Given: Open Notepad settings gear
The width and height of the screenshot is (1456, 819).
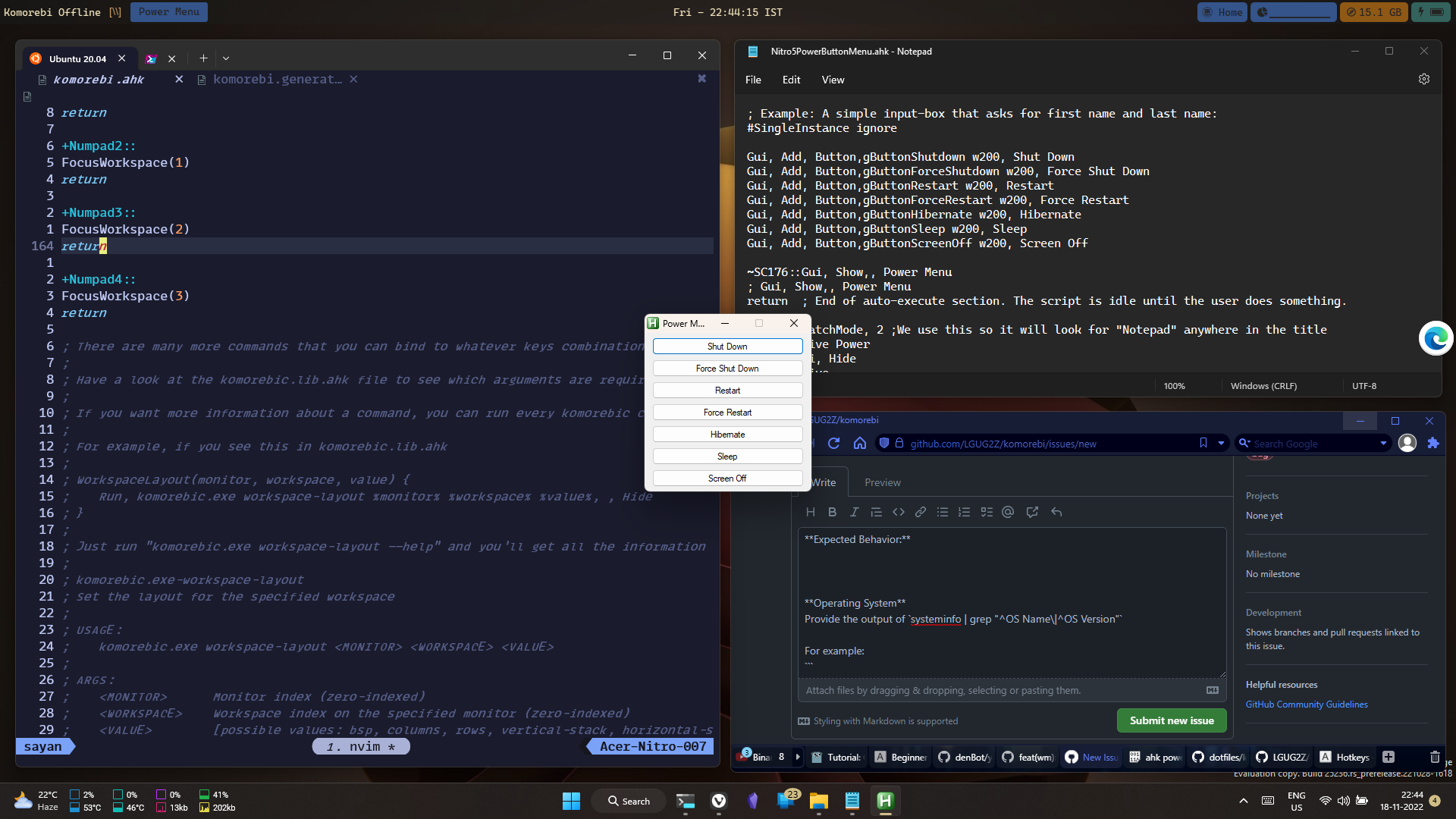Looking at the screenshot, I should pos(1423,79).
